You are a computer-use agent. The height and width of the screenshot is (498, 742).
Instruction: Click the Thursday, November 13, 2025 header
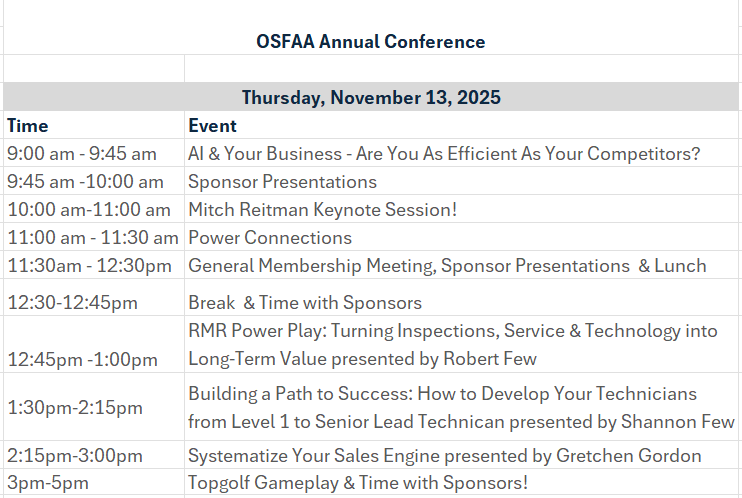370,98
